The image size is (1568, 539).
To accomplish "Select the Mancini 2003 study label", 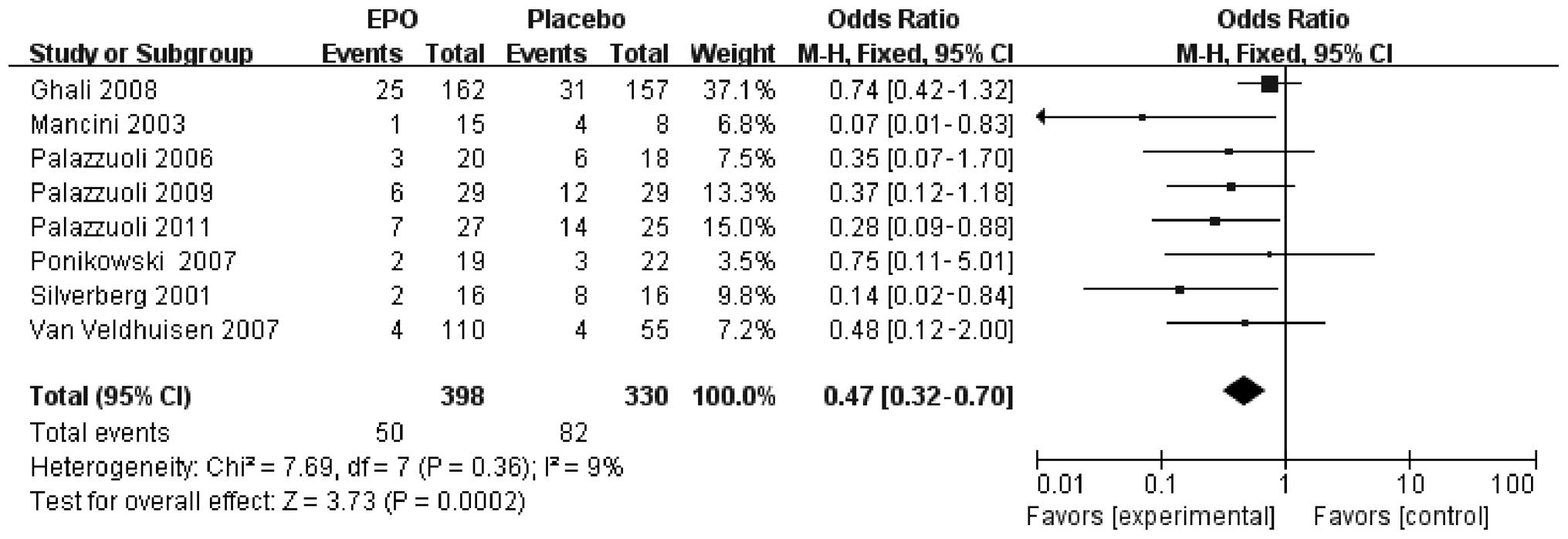I will pos(108,124).
